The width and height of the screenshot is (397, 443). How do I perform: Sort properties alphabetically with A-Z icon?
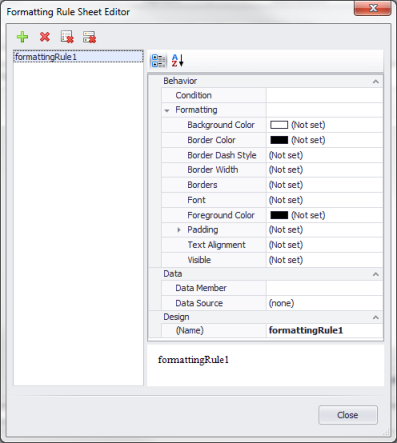[177, 61]
